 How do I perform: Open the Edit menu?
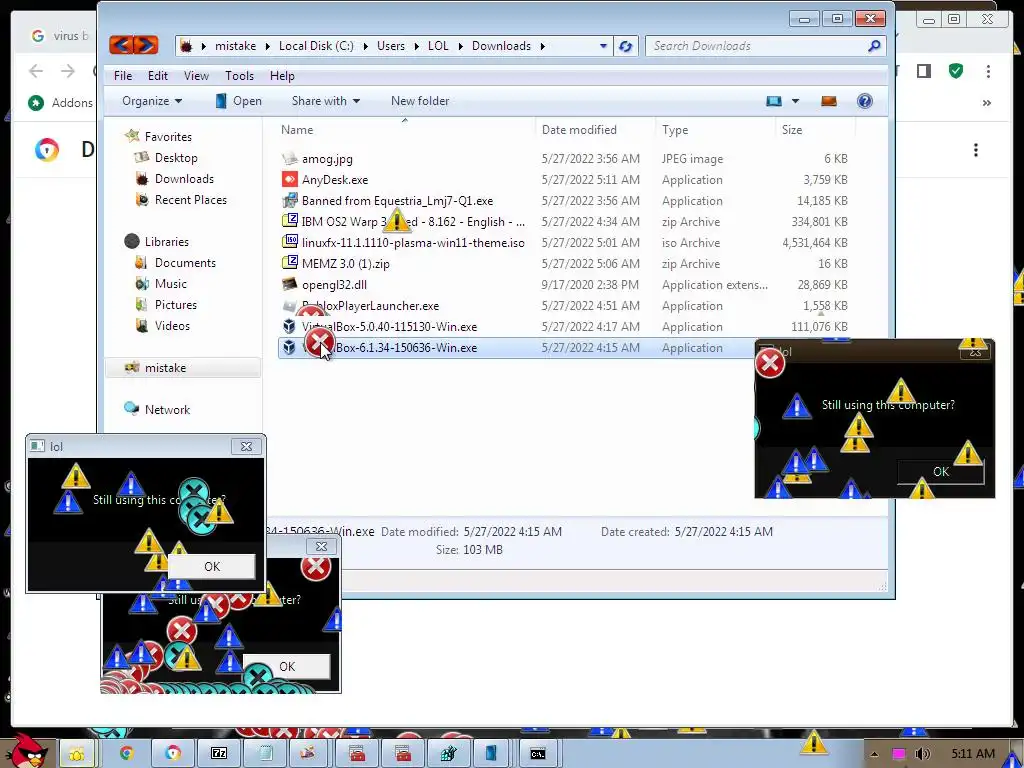[x=157, y=76]
